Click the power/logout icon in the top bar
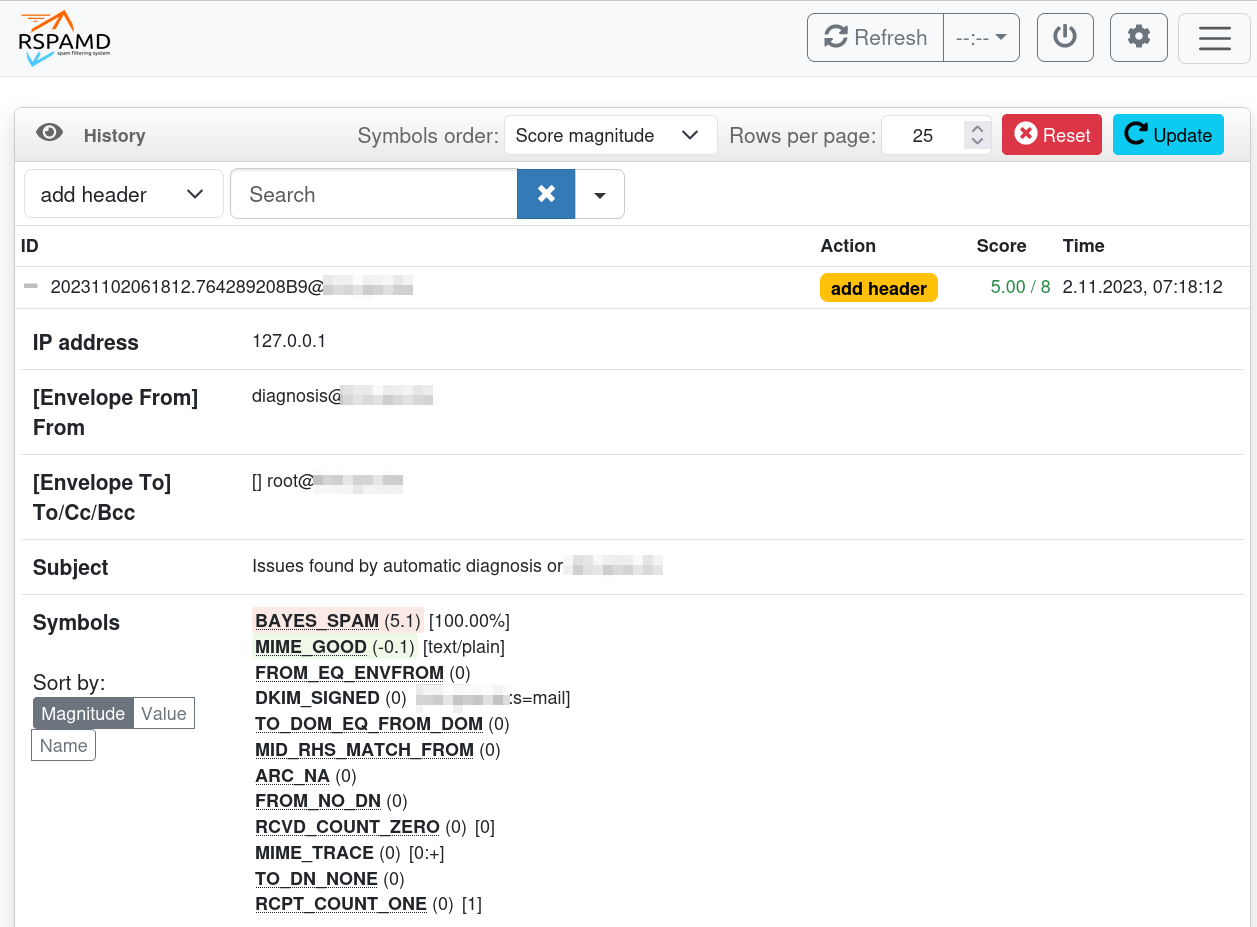Viewport: 1257px width, 927px height. pyautogui.click(x=1064, y=37)
